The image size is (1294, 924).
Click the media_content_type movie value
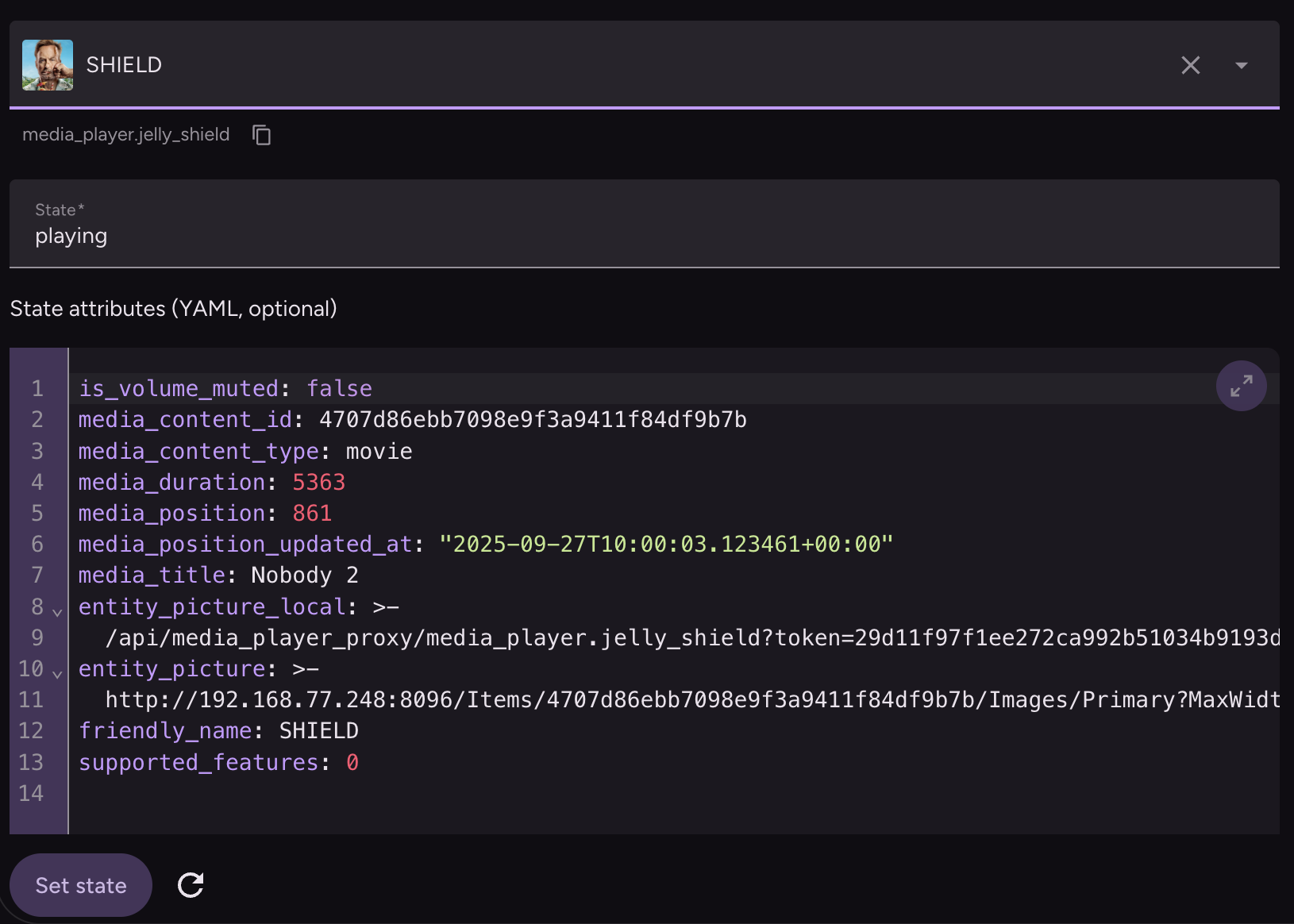(x=379, y=451)
